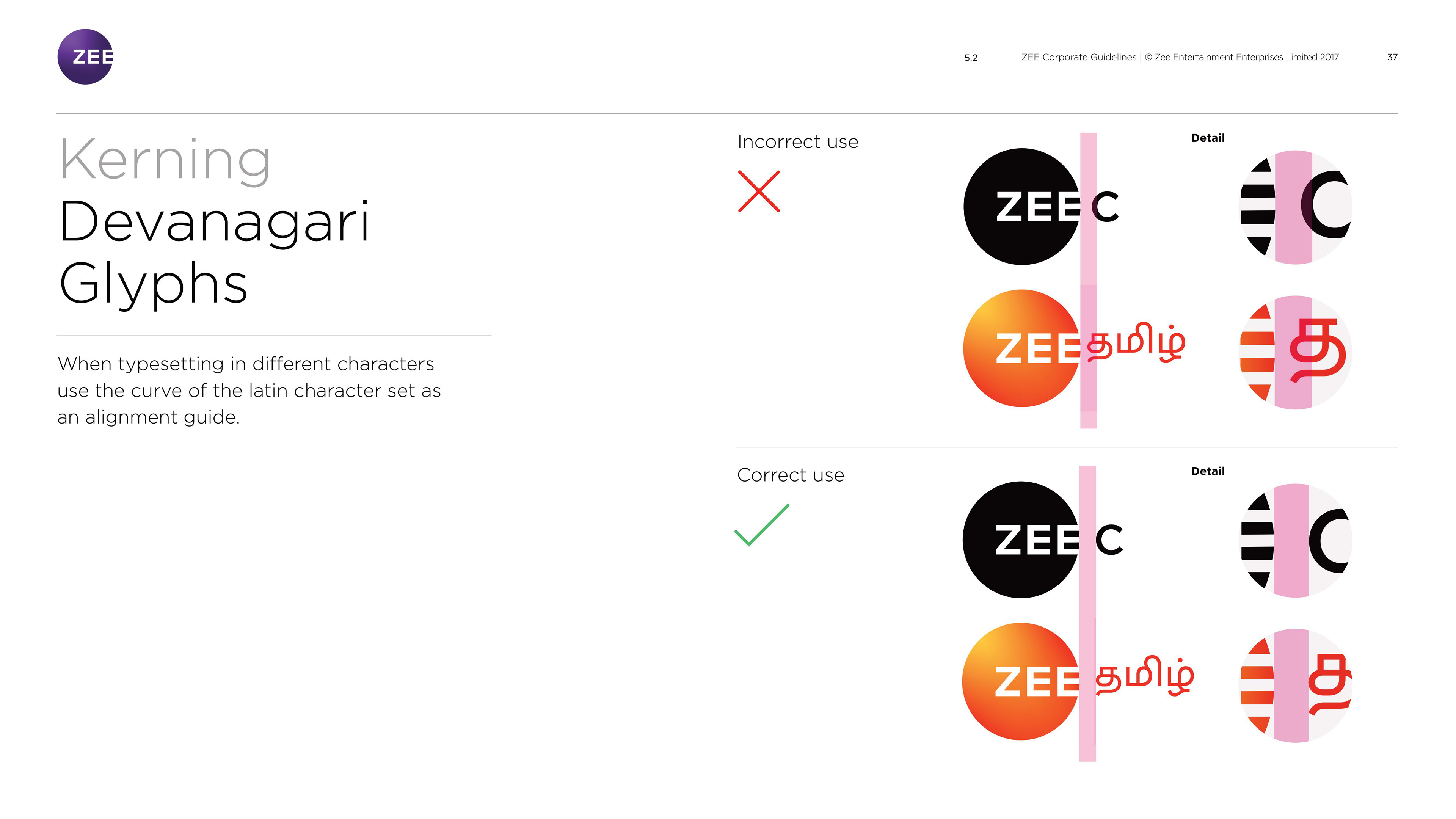
Task: Click the red X mark icon
Action: tap(758, 191)
